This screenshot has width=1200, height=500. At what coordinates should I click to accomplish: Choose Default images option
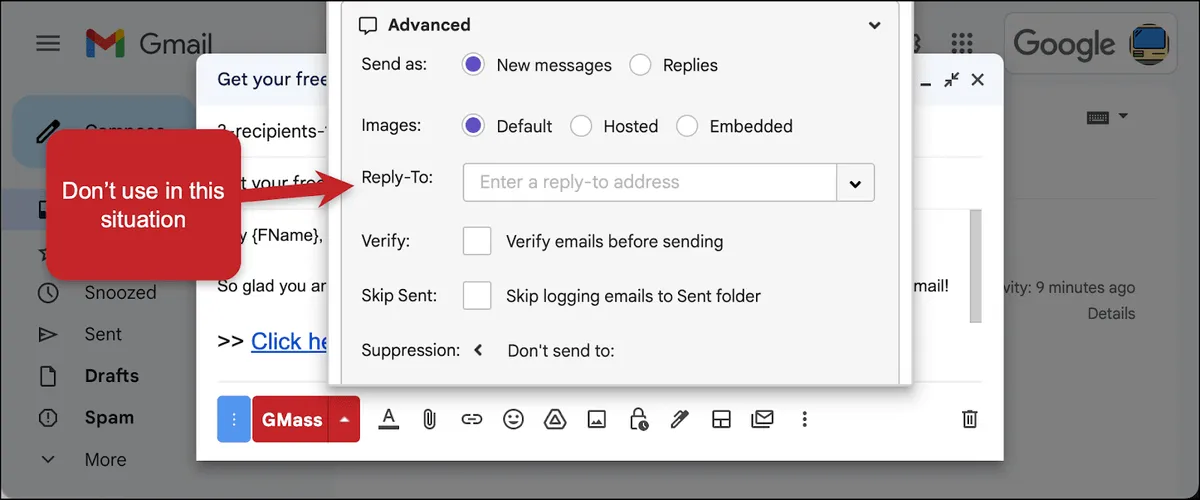[x=474, y=126]
